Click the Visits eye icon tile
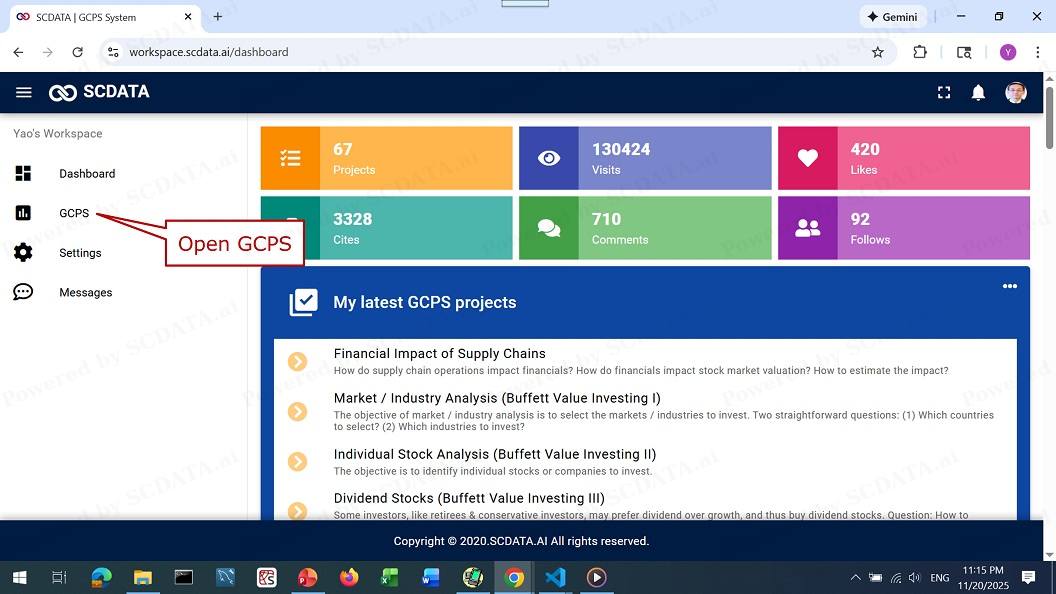The width and height of the screenshot is (1056, 594). coord(549,158)
